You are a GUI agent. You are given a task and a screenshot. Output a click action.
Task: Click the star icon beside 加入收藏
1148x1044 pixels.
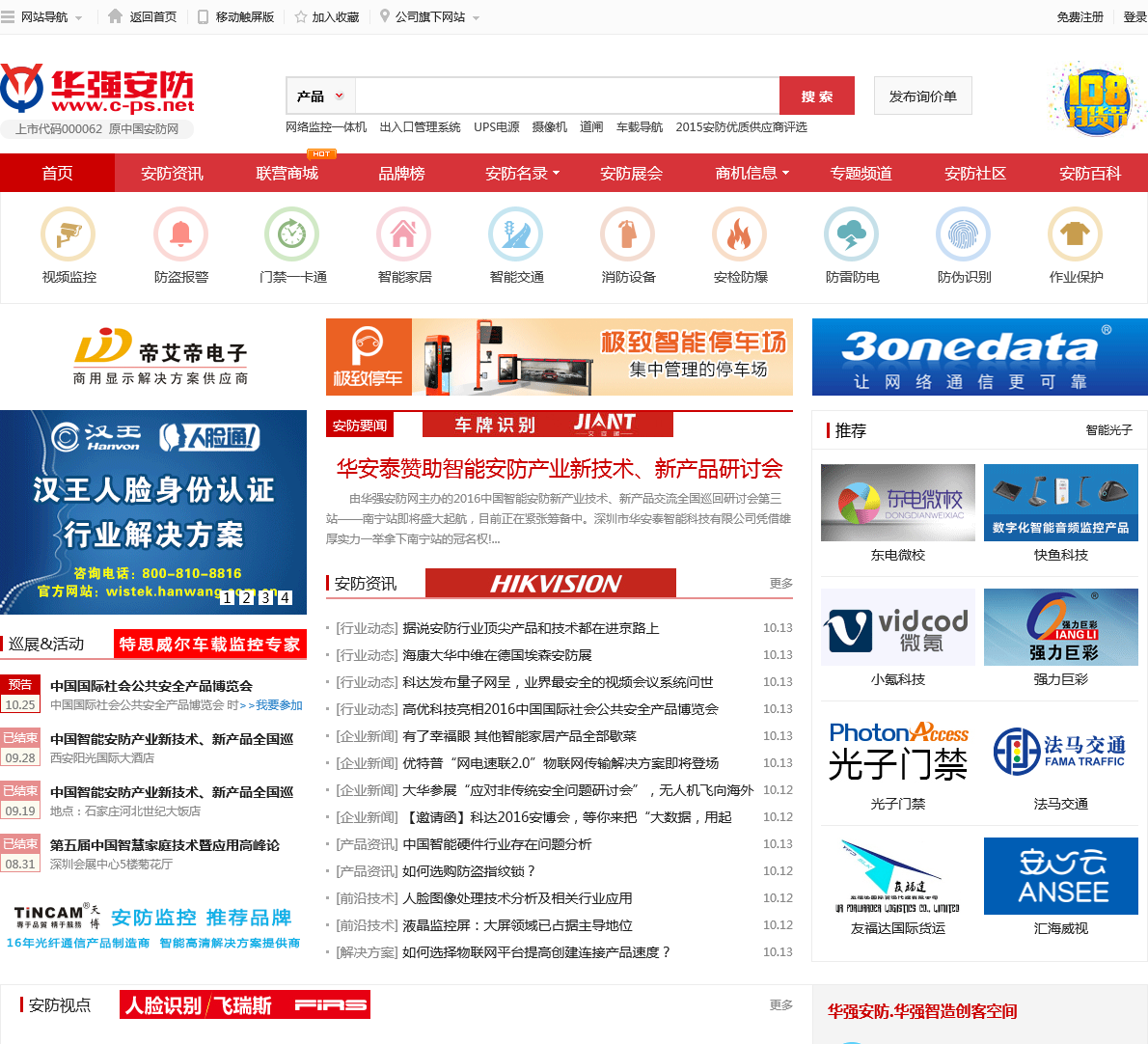coord(301,16)
